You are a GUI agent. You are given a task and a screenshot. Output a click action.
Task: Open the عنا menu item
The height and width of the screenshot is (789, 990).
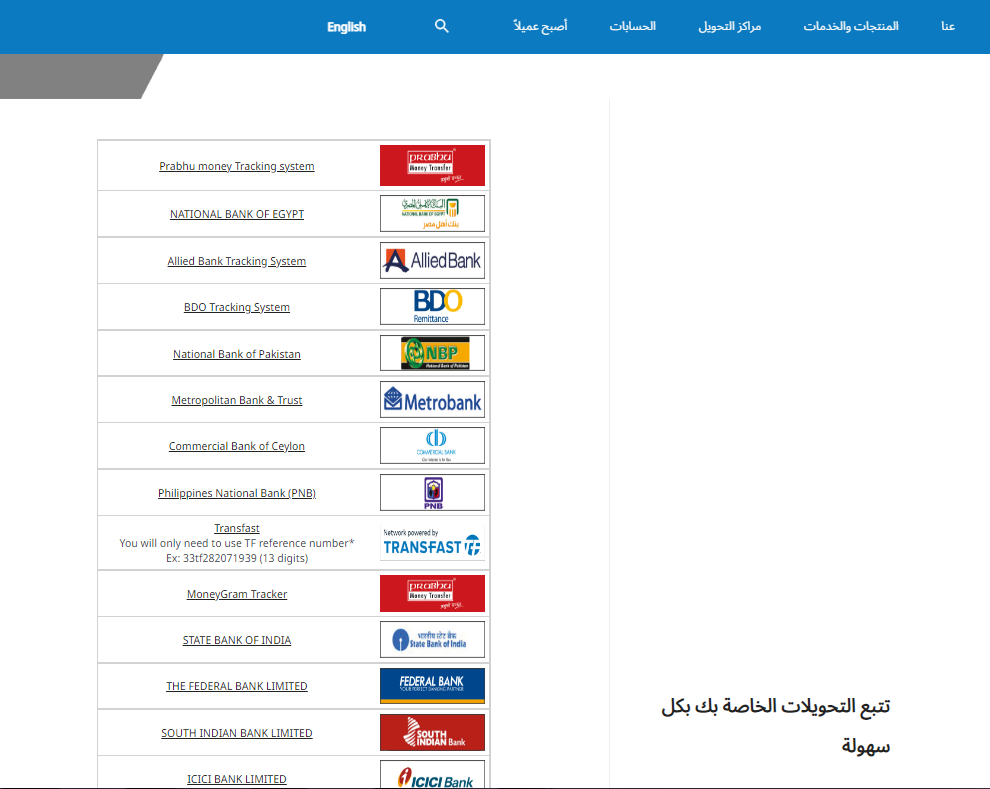pyautogui.click(x=948, y=26)
